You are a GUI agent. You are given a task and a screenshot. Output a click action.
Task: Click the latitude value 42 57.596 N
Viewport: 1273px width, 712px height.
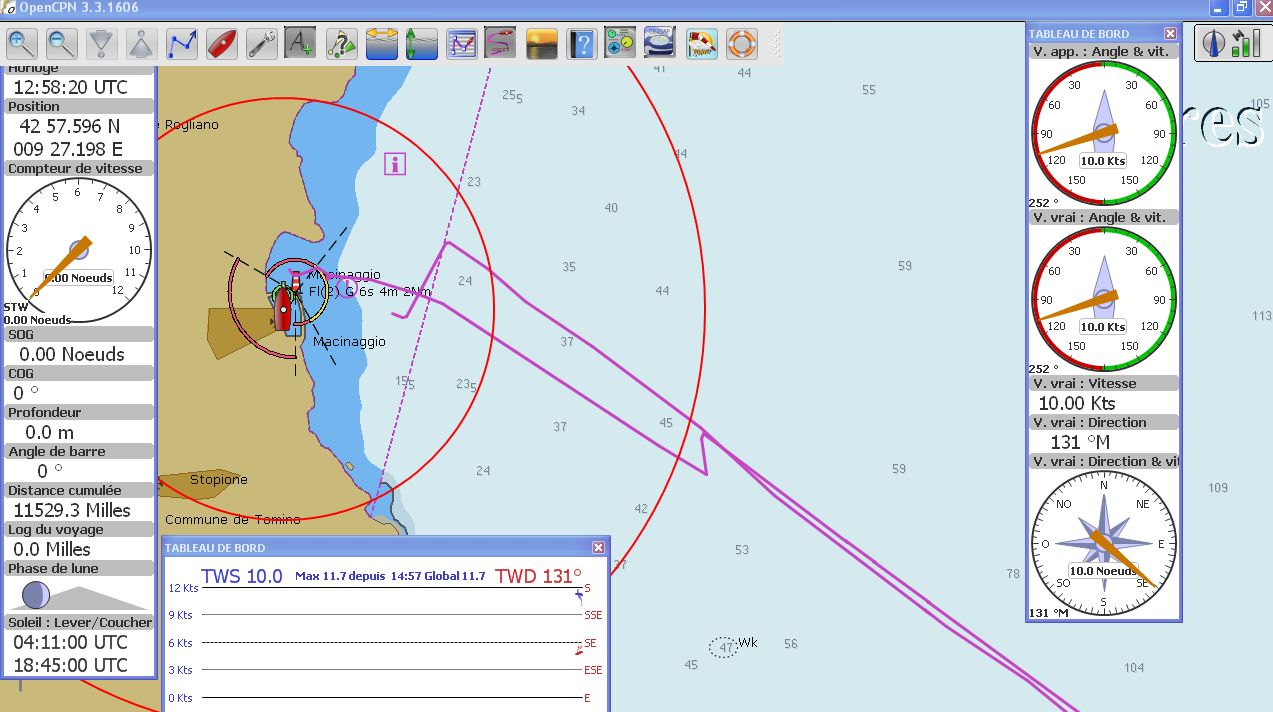(x=69, y=126)
